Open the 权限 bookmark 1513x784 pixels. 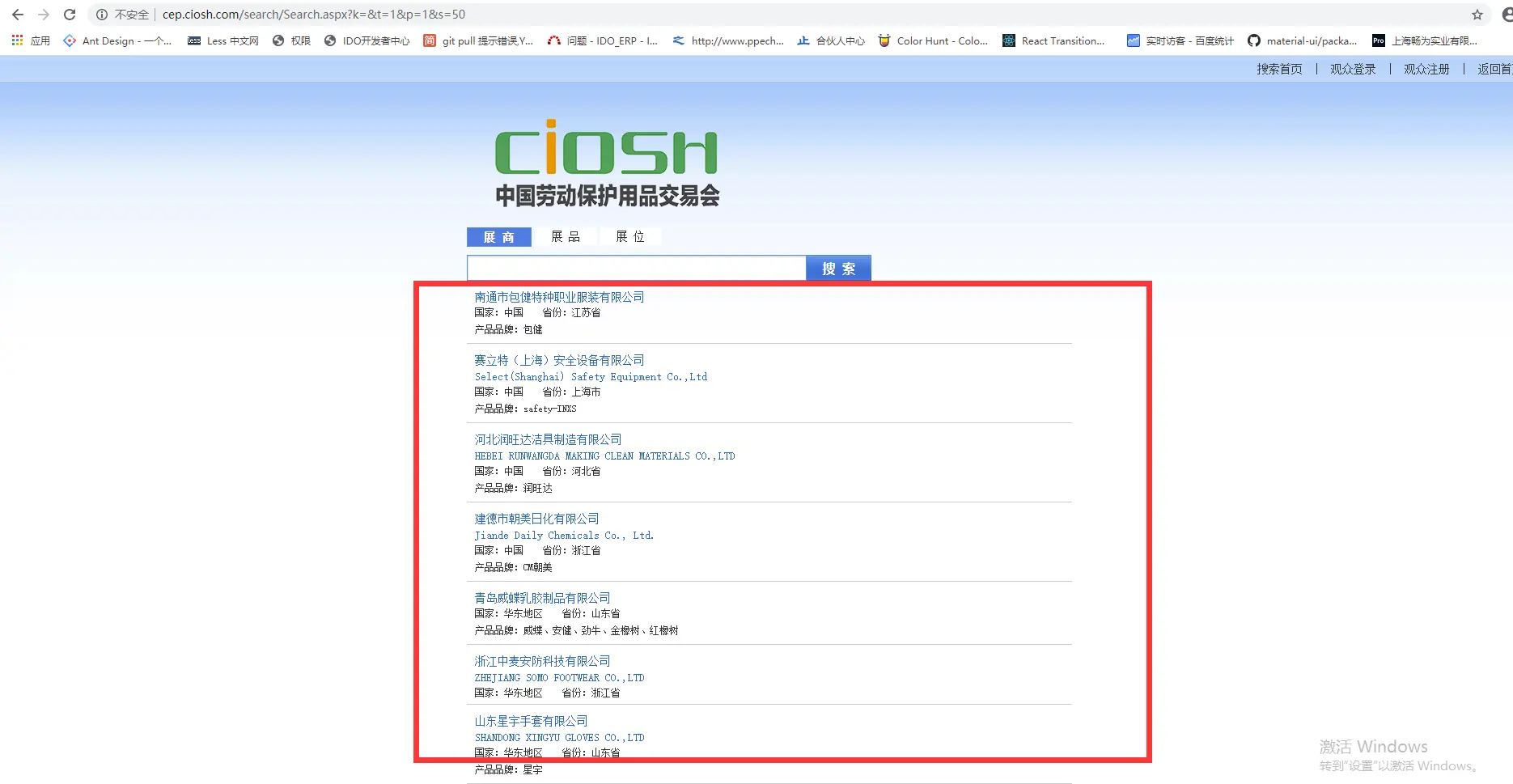(x=292, y=40)
